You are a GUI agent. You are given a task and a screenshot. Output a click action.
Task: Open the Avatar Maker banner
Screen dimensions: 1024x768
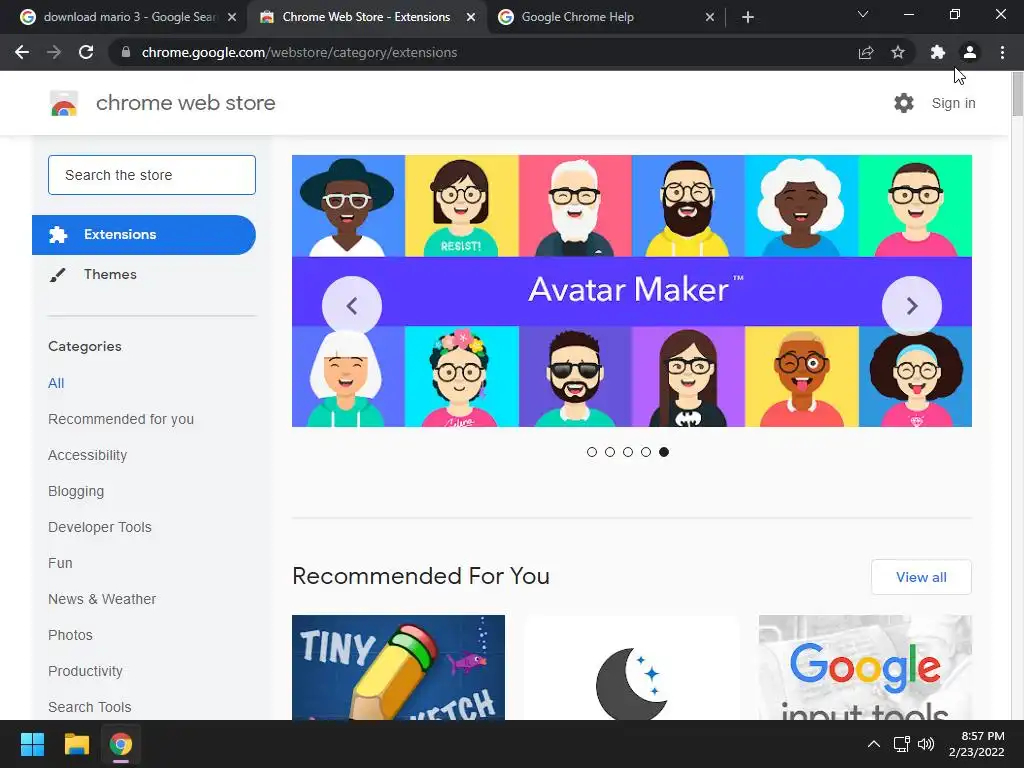point(632,291)
